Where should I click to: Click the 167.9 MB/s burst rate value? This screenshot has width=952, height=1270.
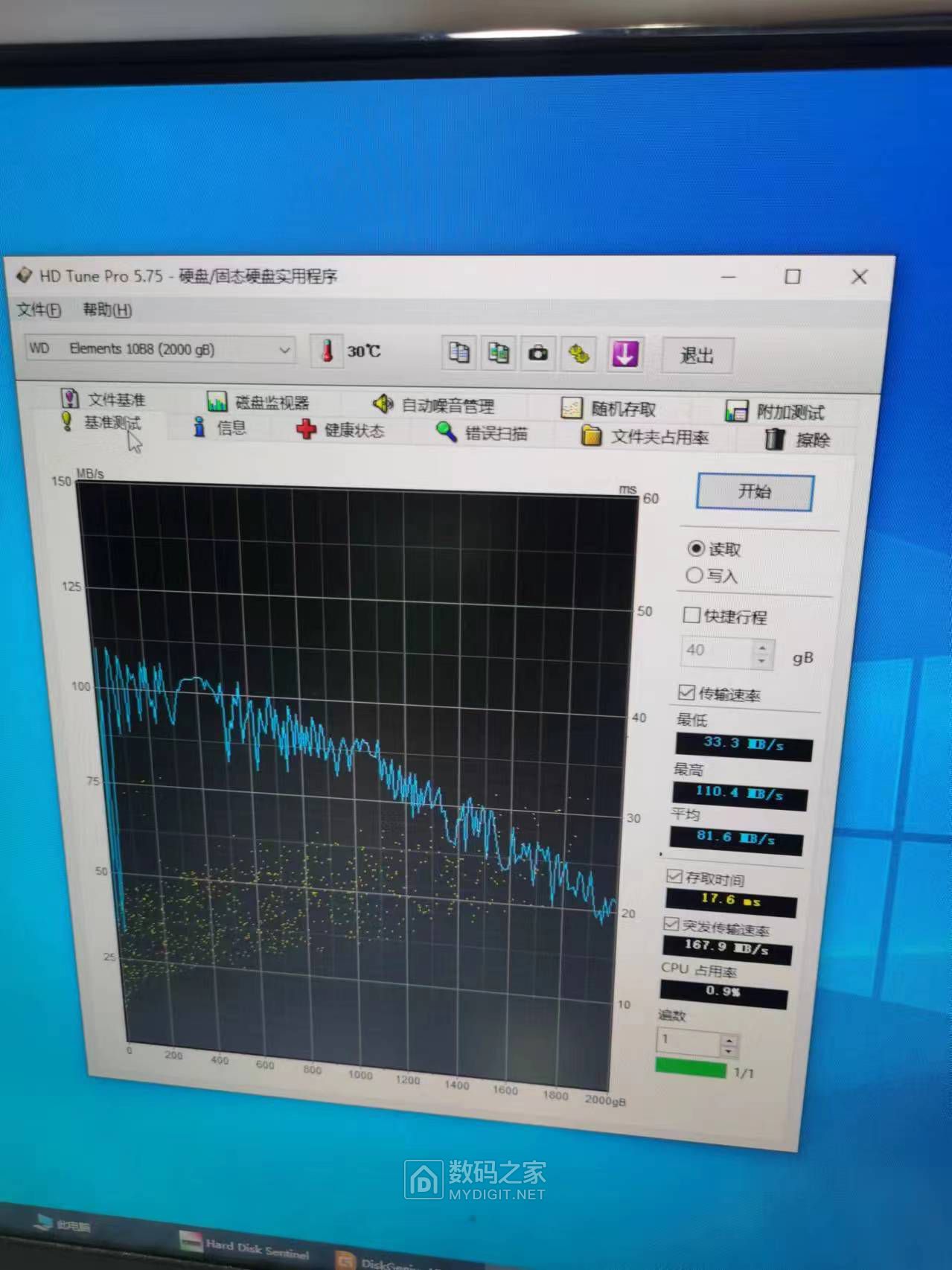(726, 948)
